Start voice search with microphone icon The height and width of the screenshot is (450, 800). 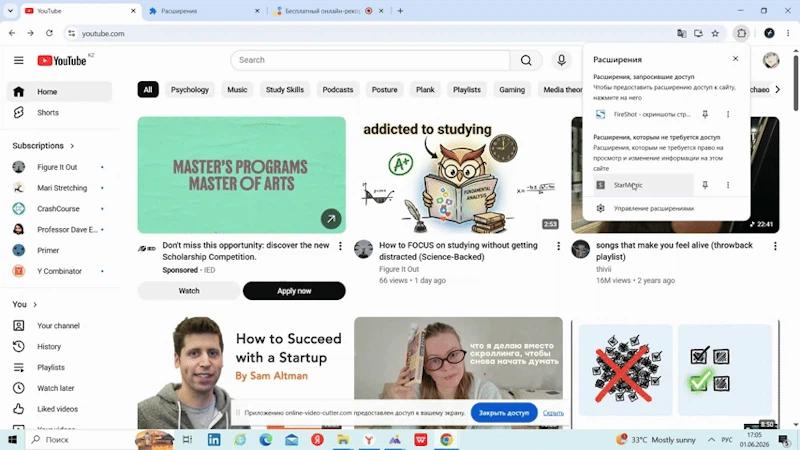coord(561,60)
